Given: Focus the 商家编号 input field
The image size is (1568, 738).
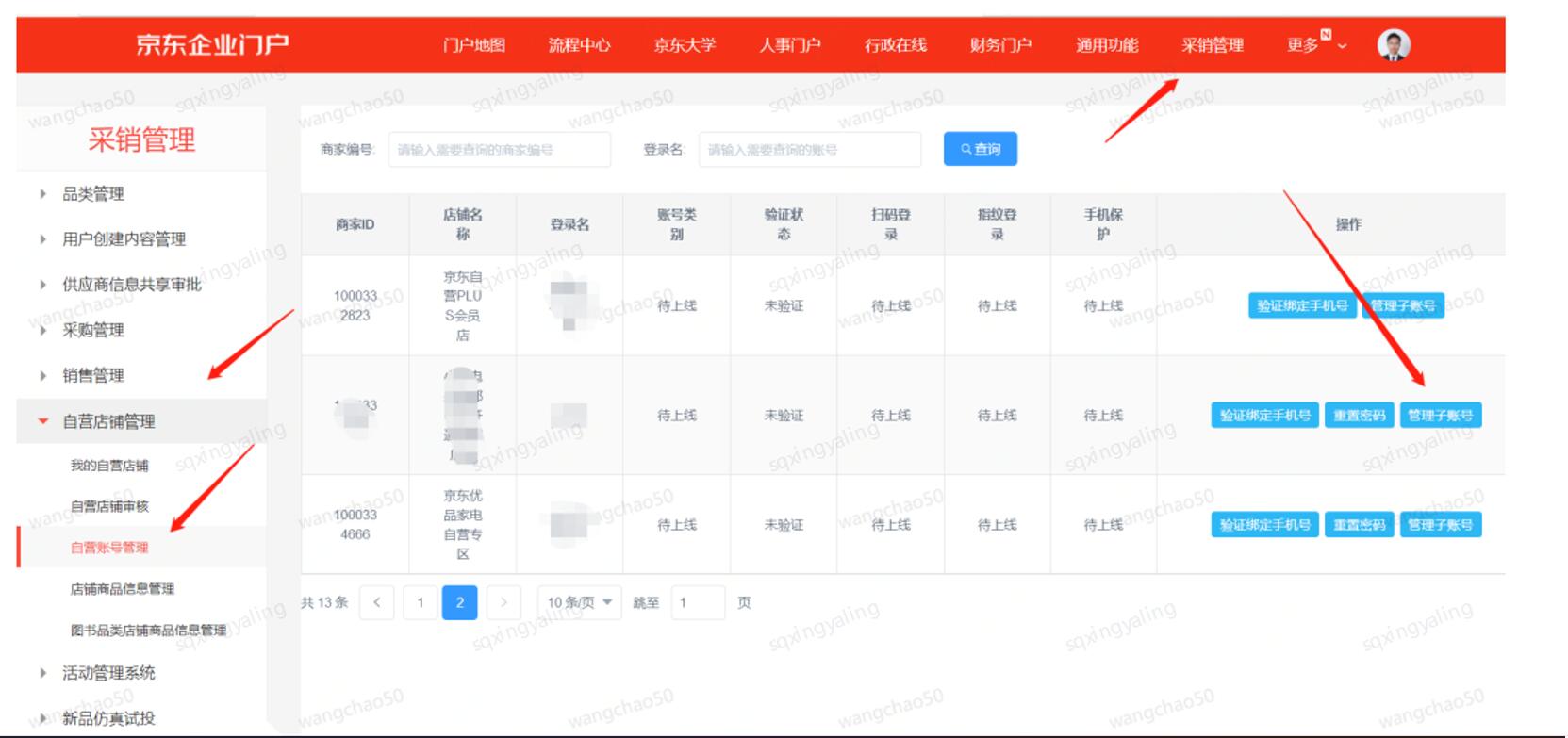Looking at the screenshot, I should tap(499, 150).
